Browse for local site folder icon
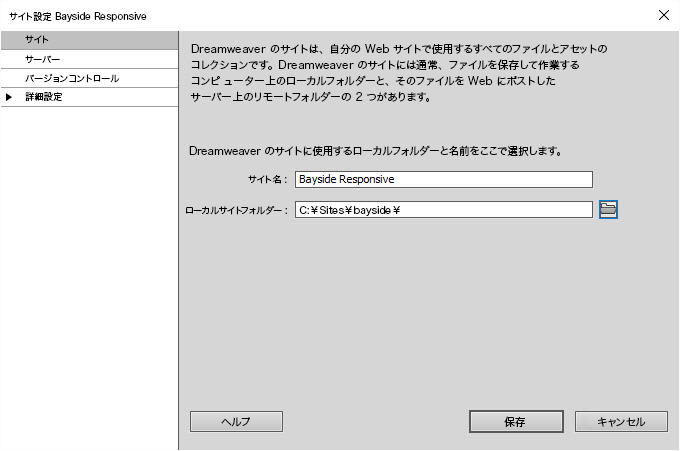The image size is (680, 451). pyautogui.click(x=608, y=209)
